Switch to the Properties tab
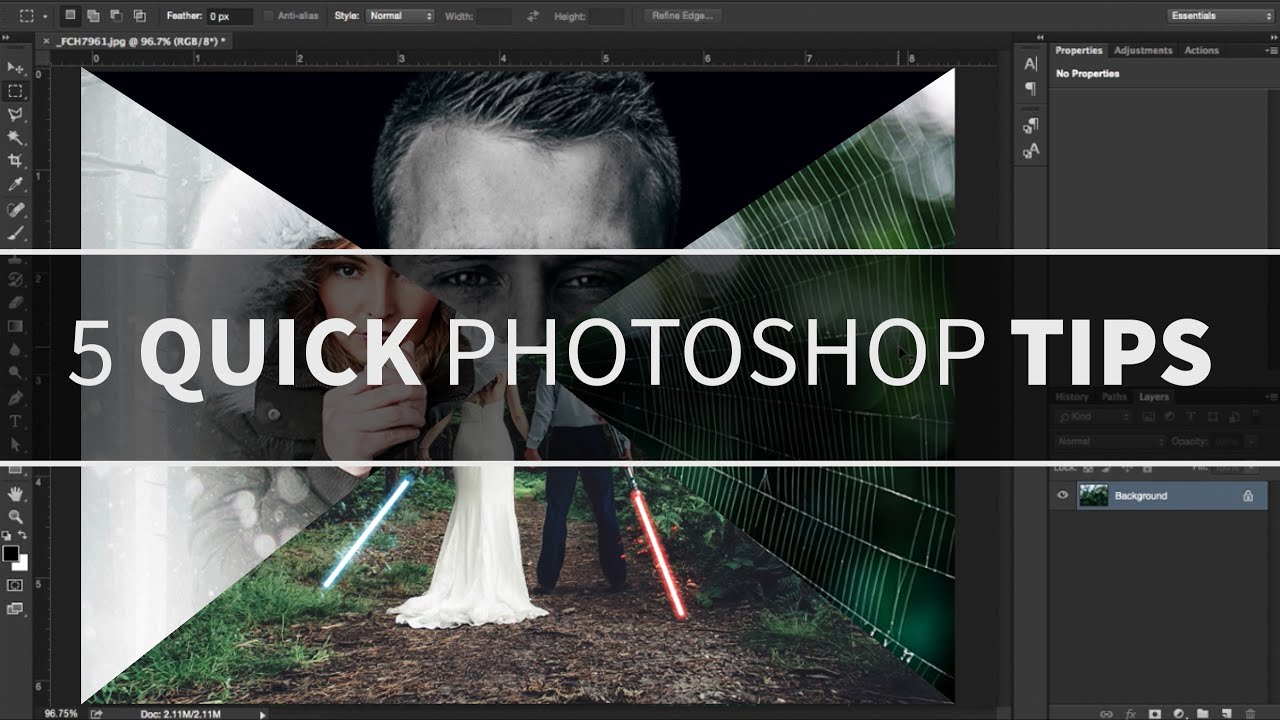 tap(1079, 50)
